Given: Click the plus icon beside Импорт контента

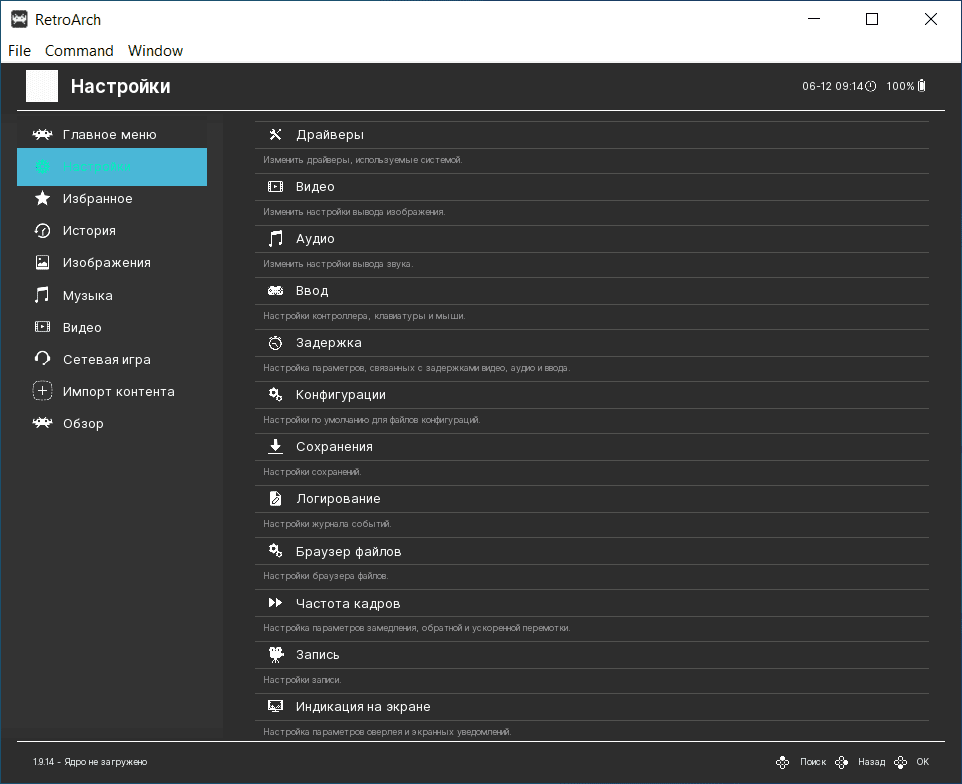Looking at the screenshot, I should 42,391.
